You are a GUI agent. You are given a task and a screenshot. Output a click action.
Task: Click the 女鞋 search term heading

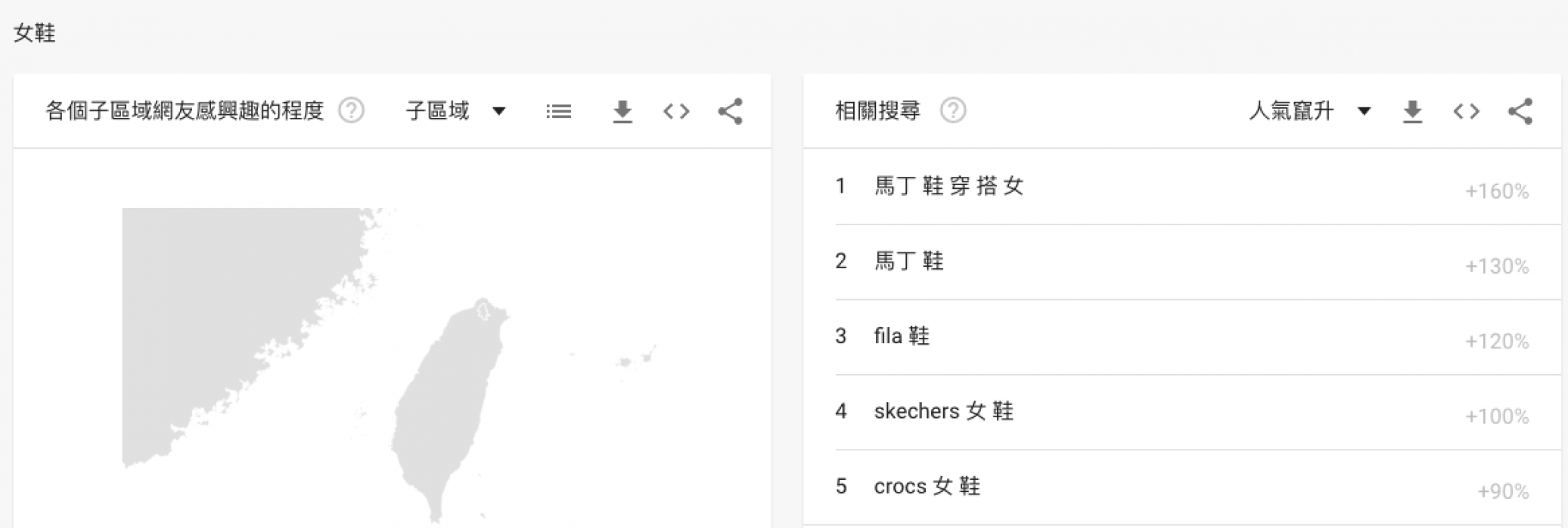coord(35,33)
